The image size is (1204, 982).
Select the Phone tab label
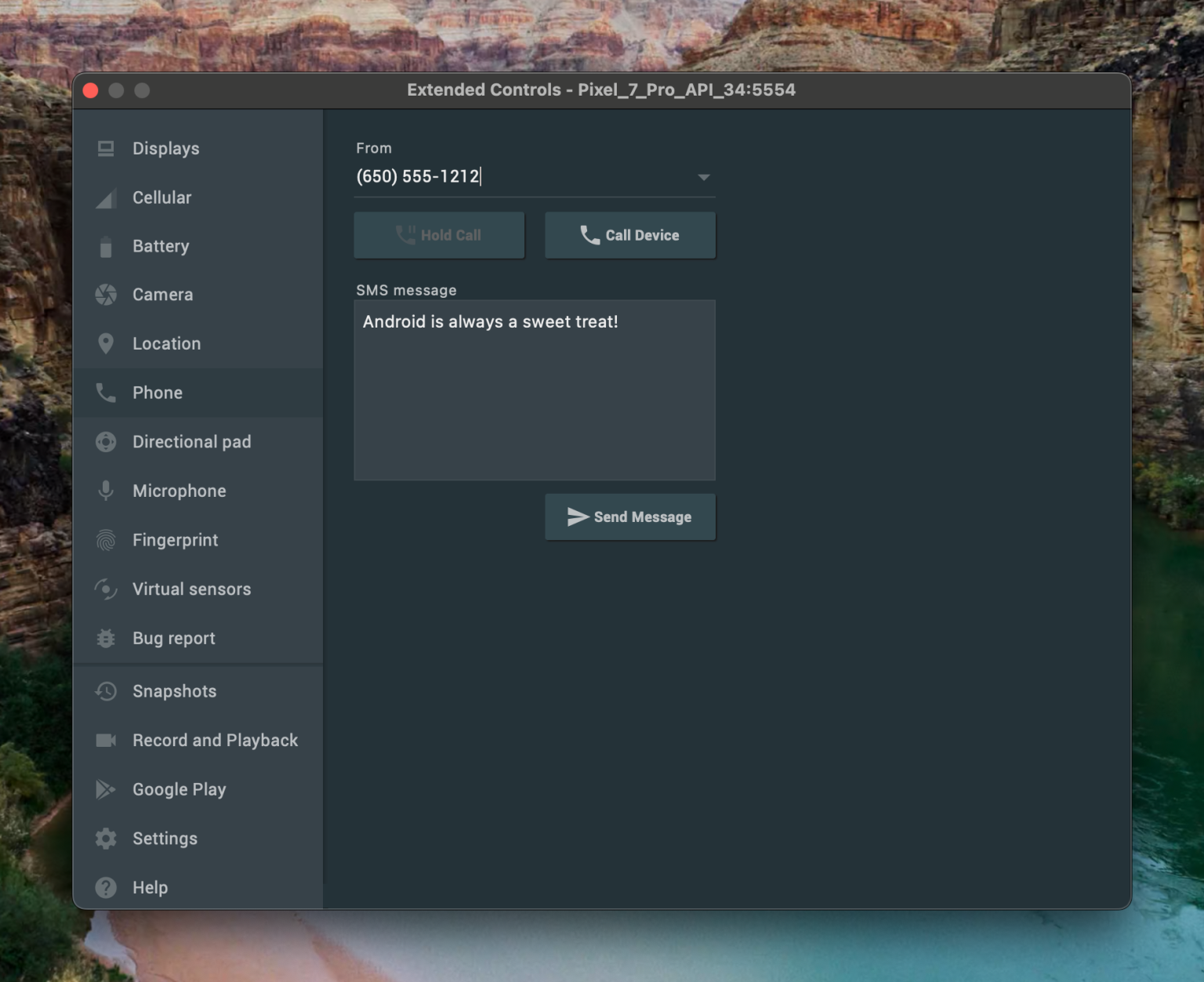click(158, 393)
